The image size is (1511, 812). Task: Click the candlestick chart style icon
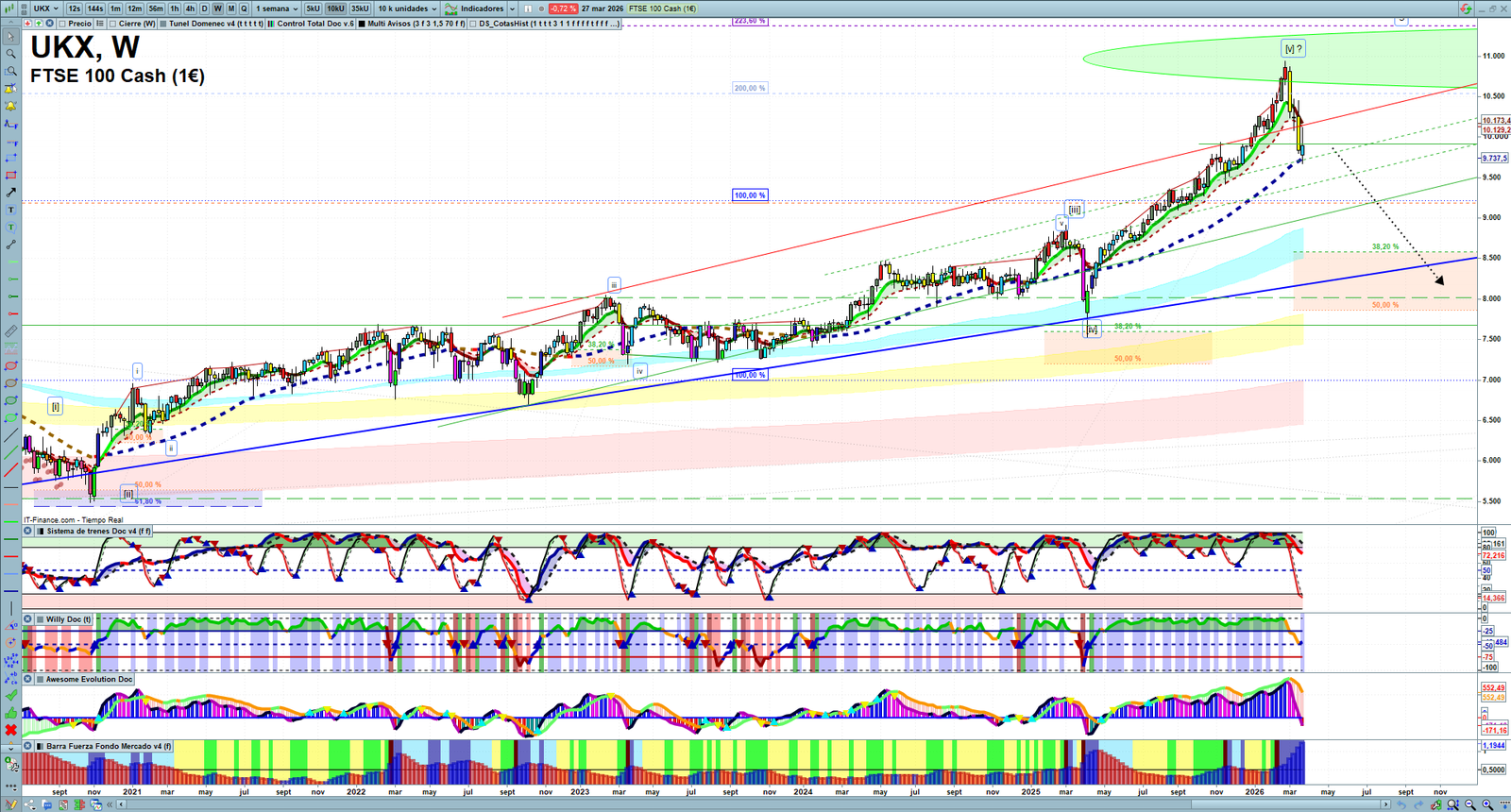[11, 8]
